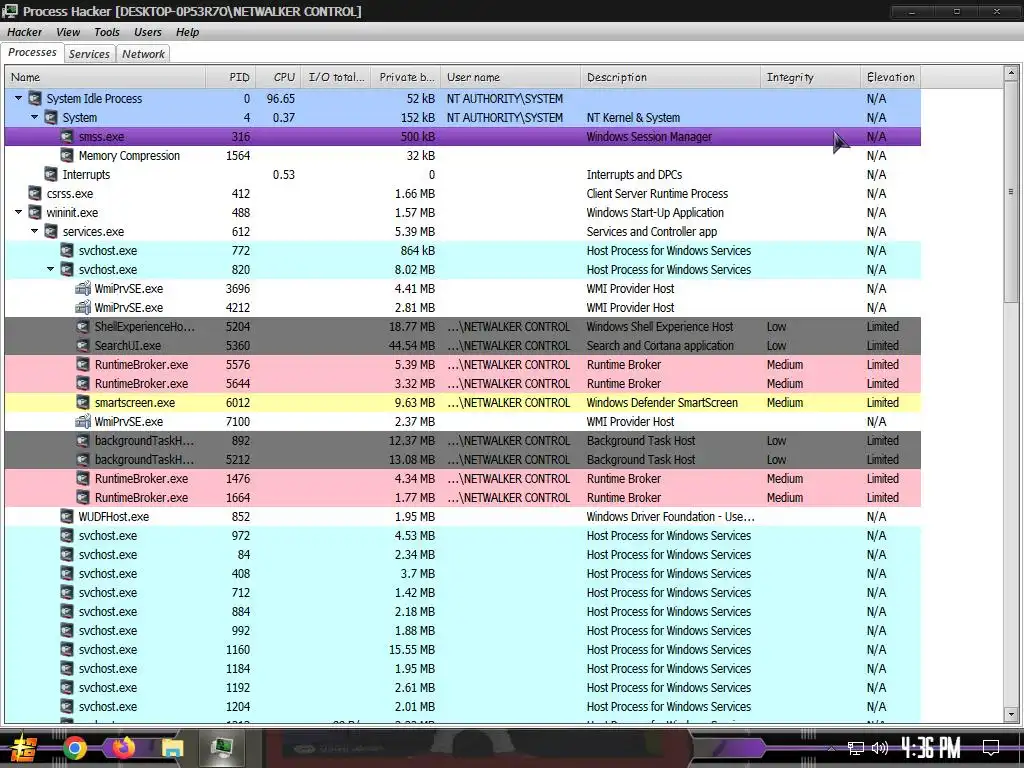The width and height of the screenshot is (1024, 768).
Task: Collapse the System Idle Process tree
Action: pyautogui.click(x=18, y=99)
